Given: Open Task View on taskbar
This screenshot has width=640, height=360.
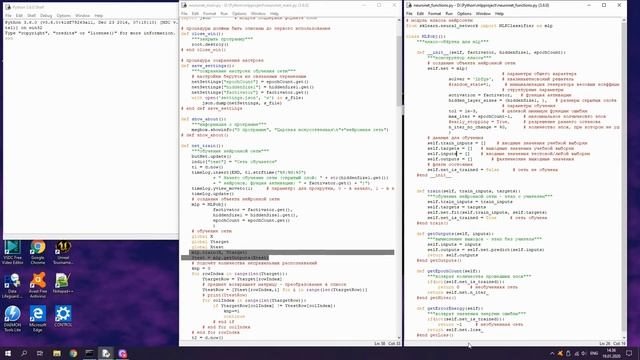Looking at the screenshot, I should click(x=40, y=353).
